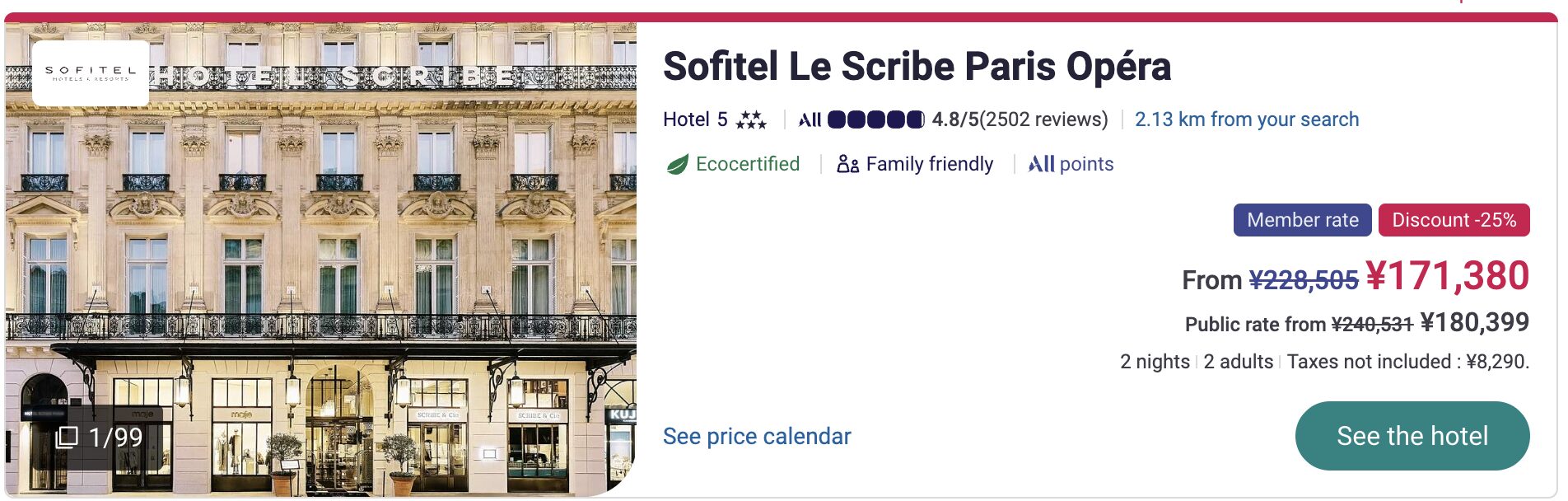Click the Ecocertified leaf icon

point(677,165)
